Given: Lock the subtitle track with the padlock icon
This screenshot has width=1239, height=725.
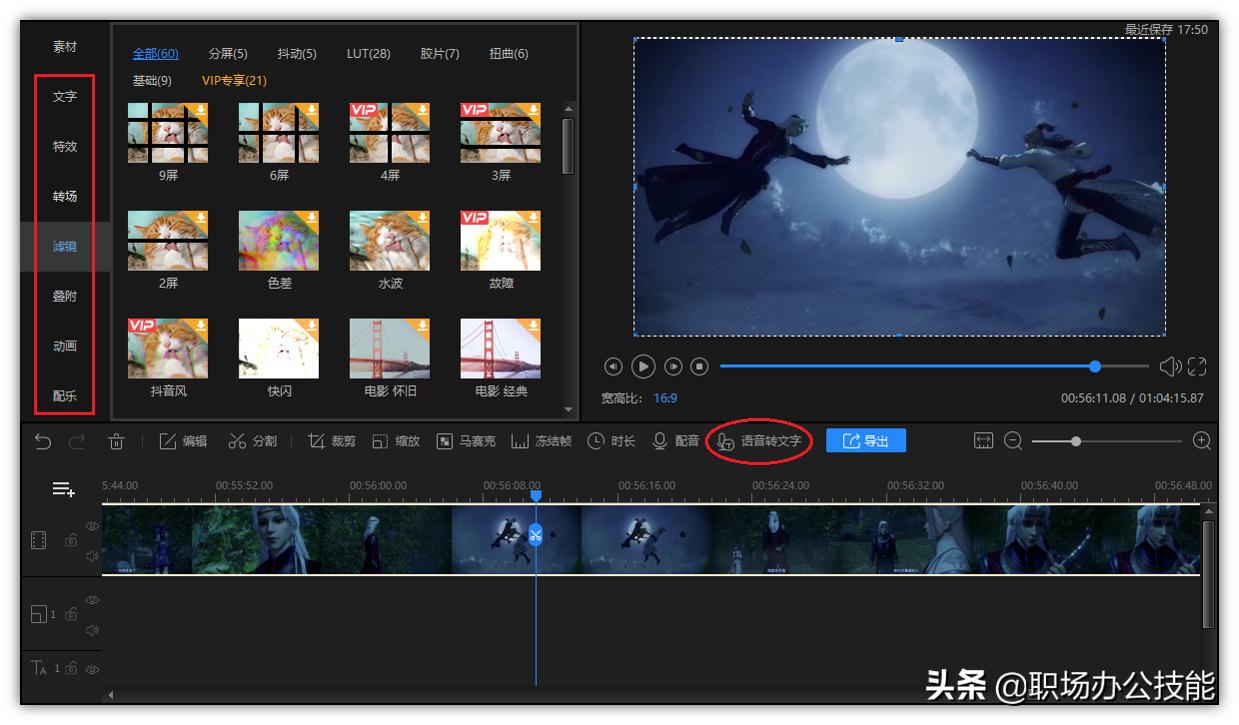Looking at the screenshot, I should click(x=73, y=668).
